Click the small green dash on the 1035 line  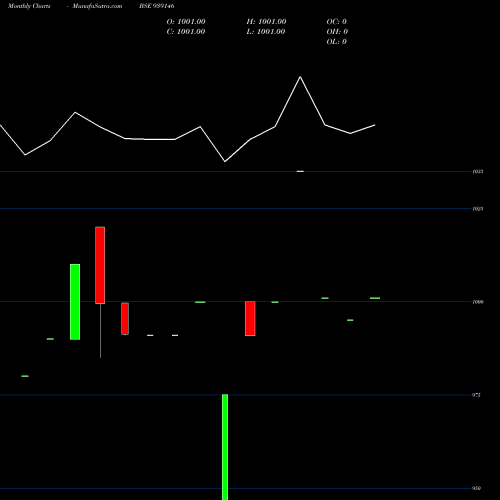(x=300, y=171)
